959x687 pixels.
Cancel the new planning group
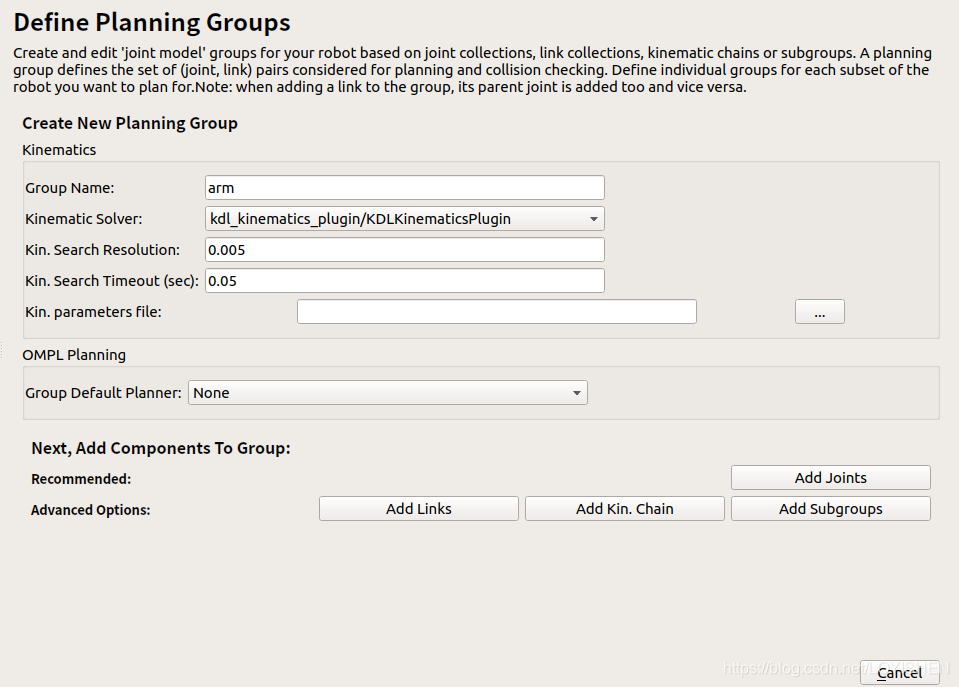point(898,672)
